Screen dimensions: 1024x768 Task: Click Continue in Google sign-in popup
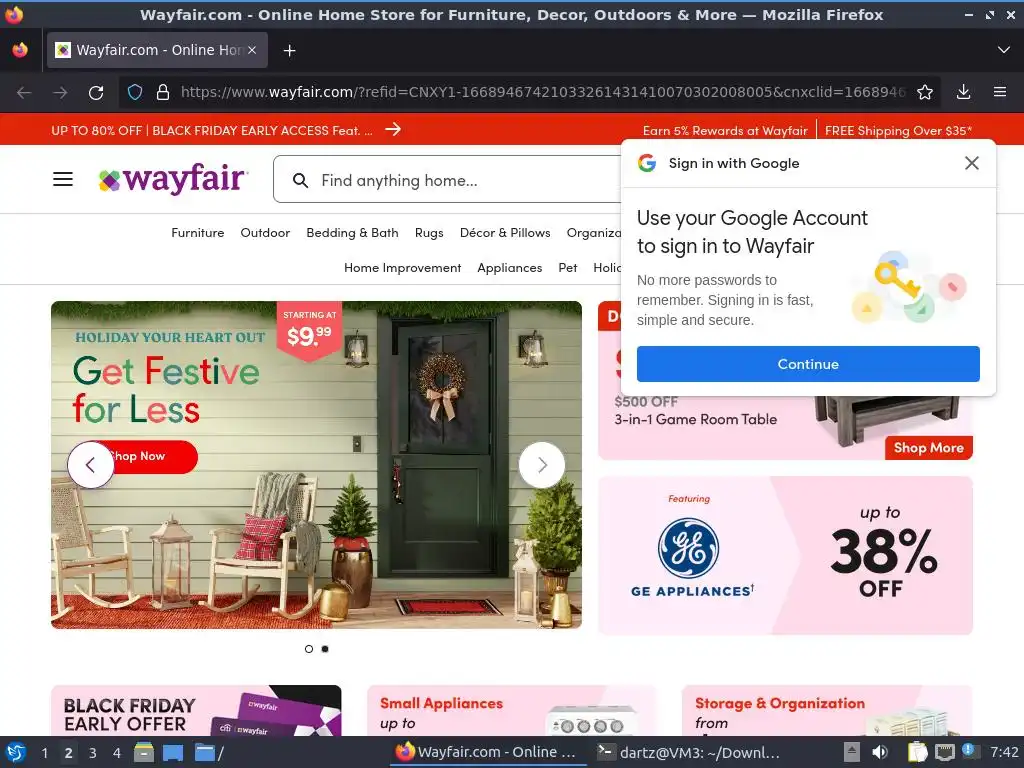coord(808,364)
